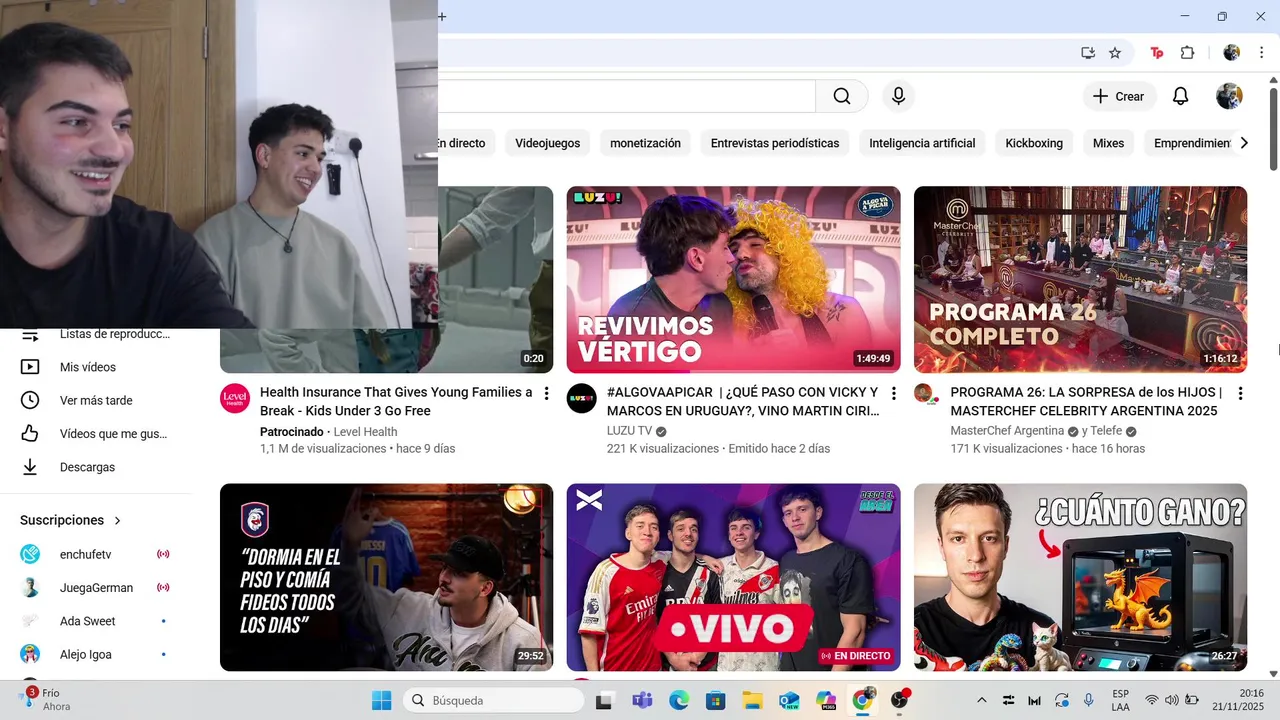The height and width of the screenshot is (720, 1280).
Task: Open the Frío weather widget
Action: pos(45,700)
